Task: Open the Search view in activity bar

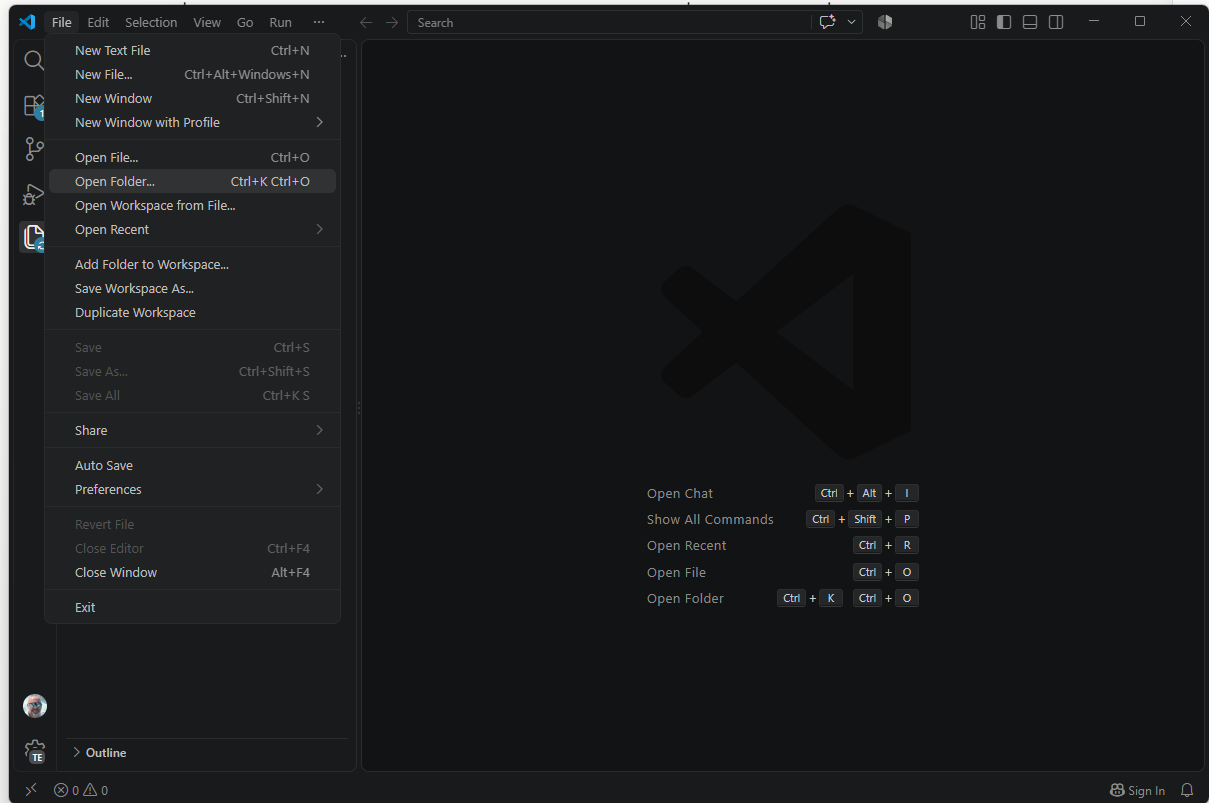Action: [x=34, y=60]
